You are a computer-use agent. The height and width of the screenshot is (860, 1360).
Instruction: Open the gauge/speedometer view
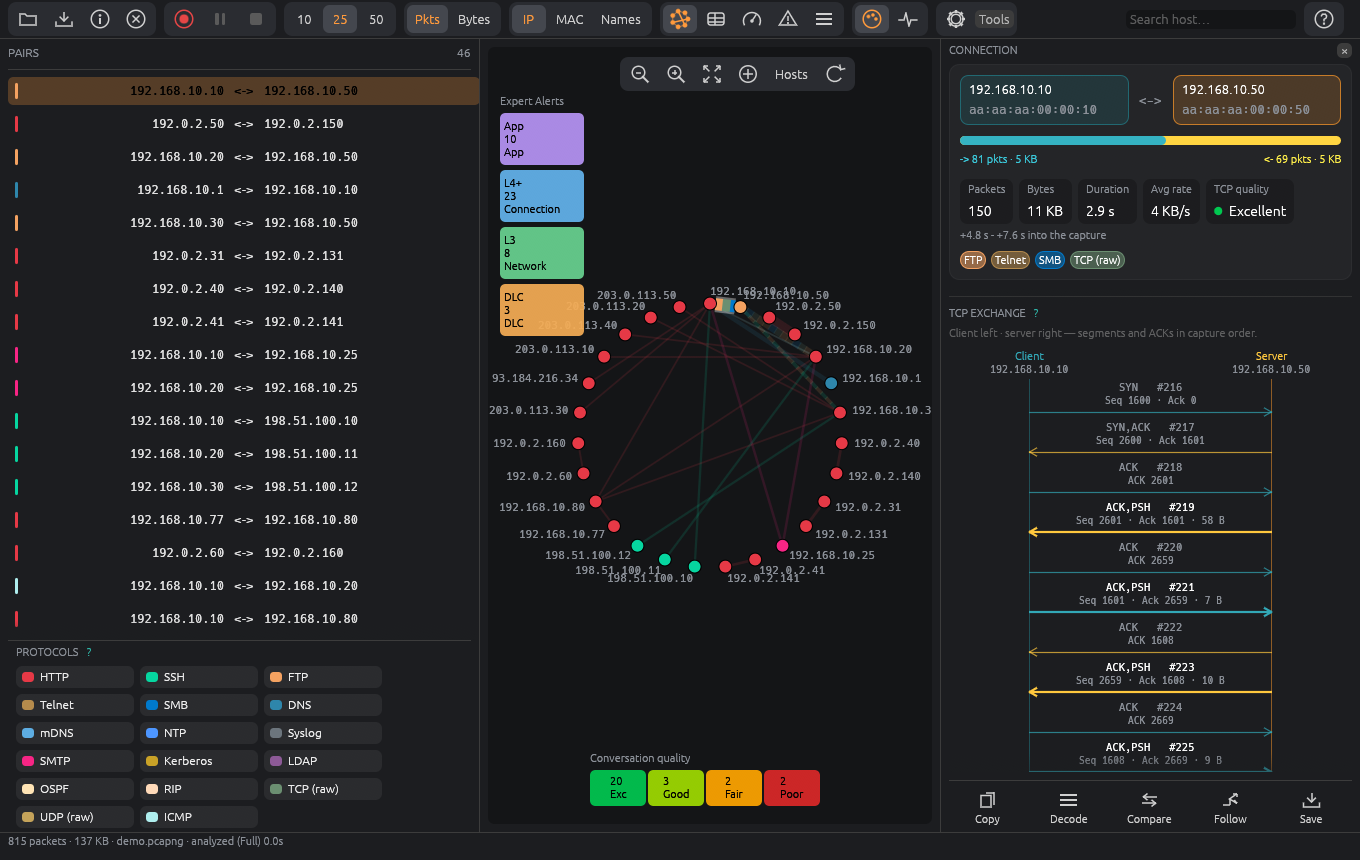[x=752, y=19]
